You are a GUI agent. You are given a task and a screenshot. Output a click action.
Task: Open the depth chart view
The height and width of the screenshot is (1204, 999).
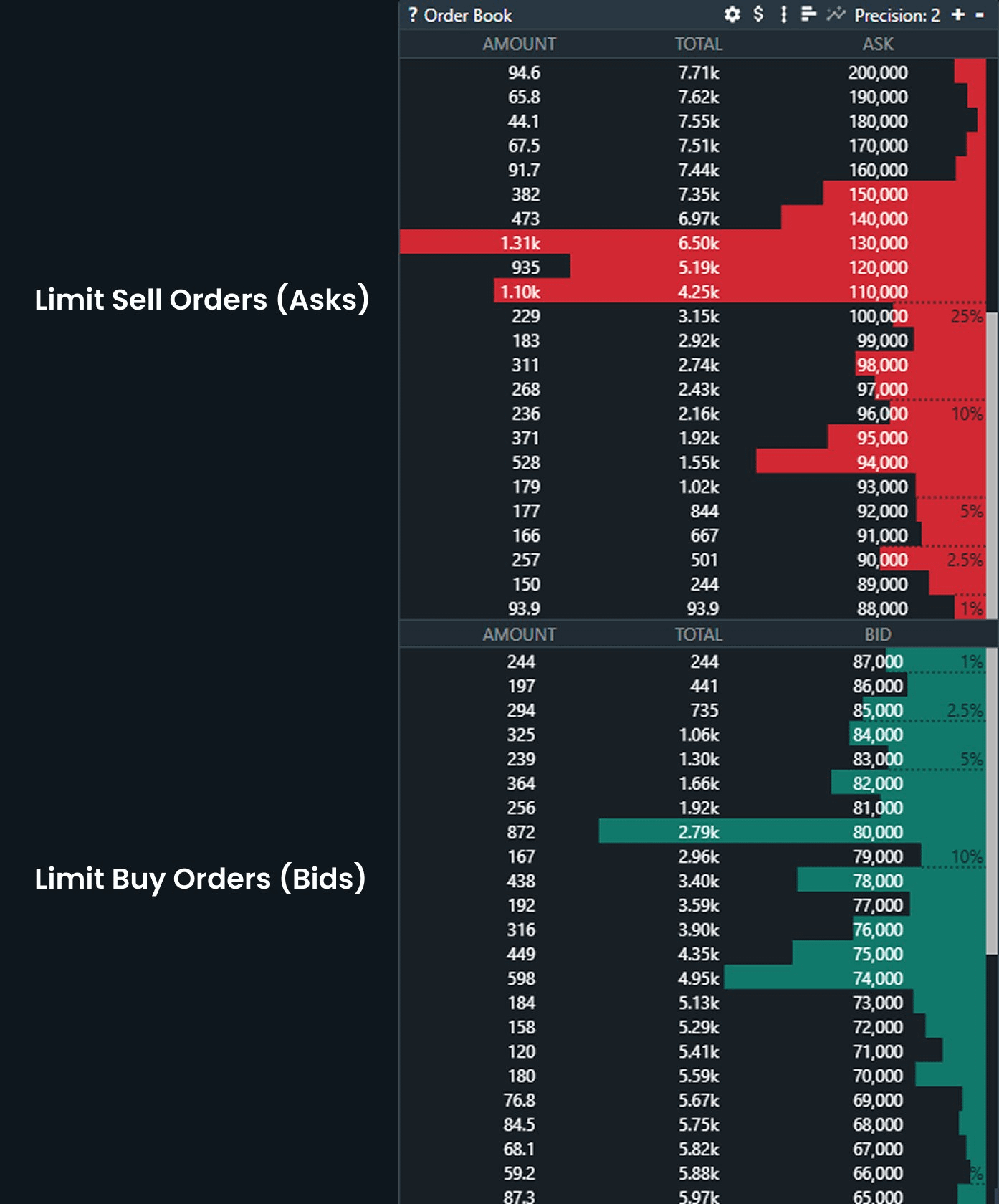[836, 14]
